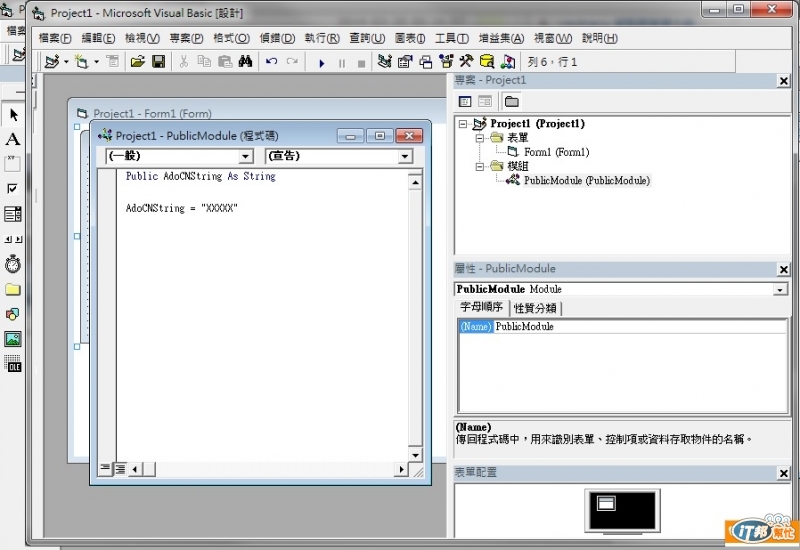Click form thumbnail in 表單配置 preview
The height and width of the screenshot is (550, 800).
[606, 504]
